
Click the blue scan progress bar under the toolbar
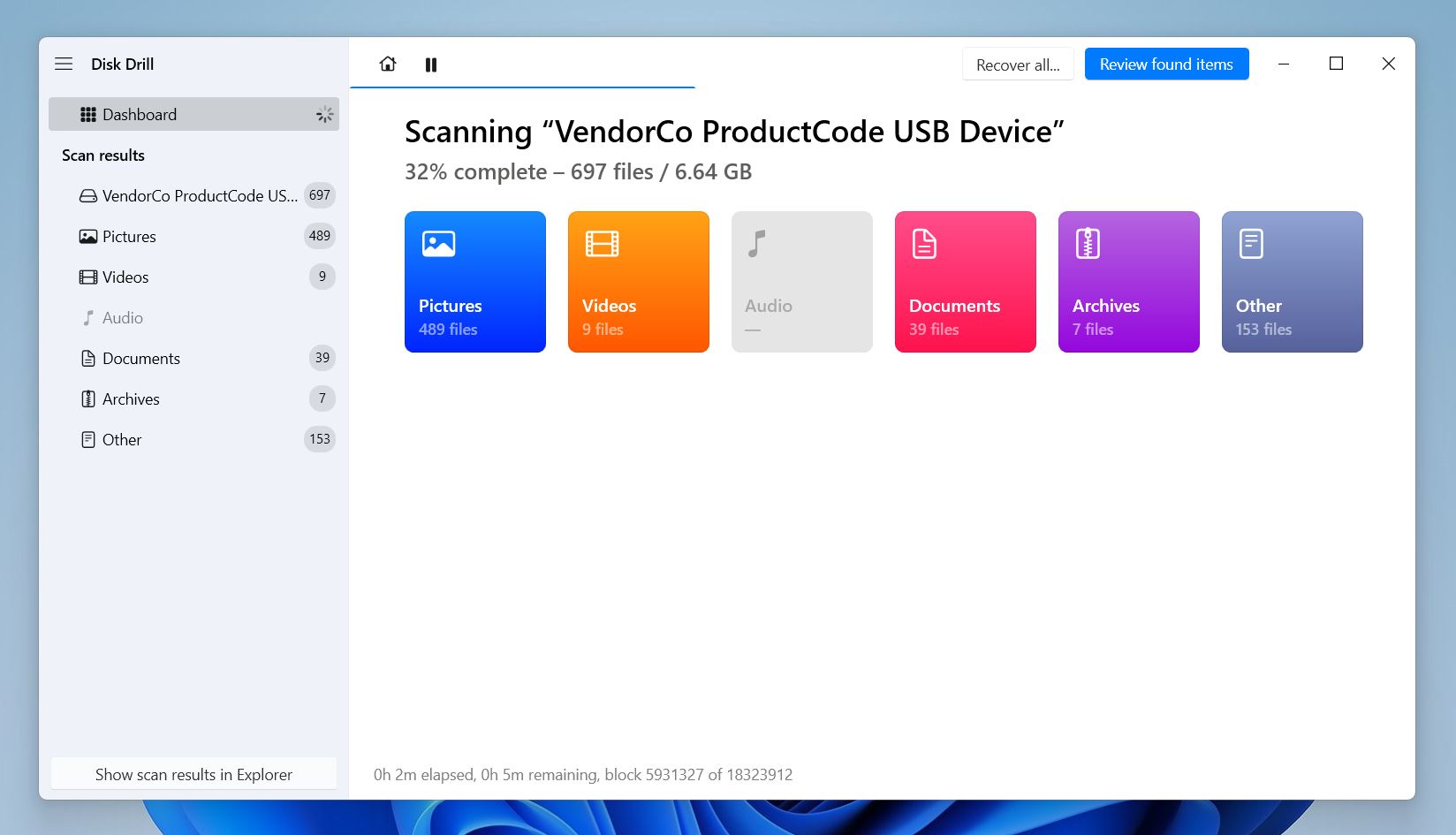pos(522,87)
